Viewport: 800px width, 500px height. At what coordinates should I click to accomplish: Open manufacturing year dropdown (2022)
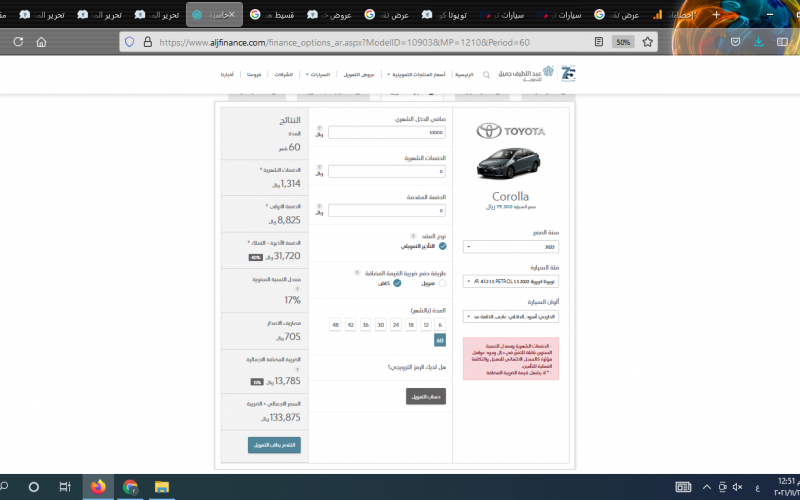511,246
